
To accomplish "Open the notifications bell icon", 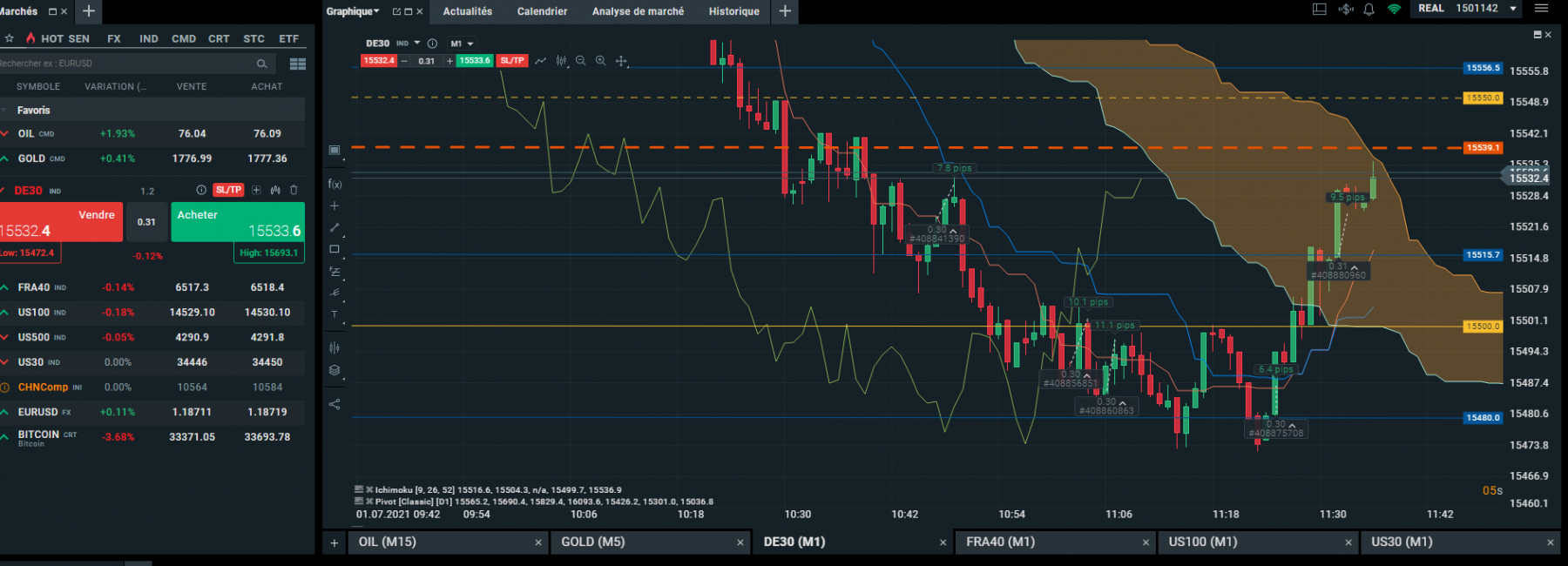I will (x=1369, y=10).
